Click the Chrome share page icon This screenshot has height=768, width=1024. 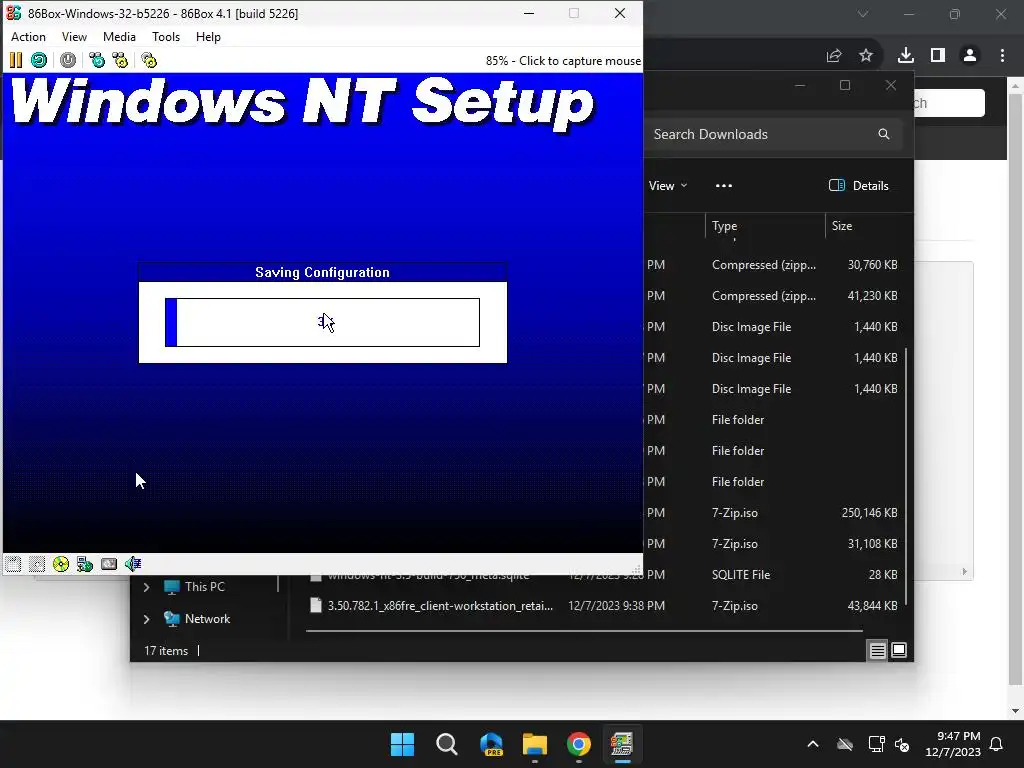click(x=834, y=56)
